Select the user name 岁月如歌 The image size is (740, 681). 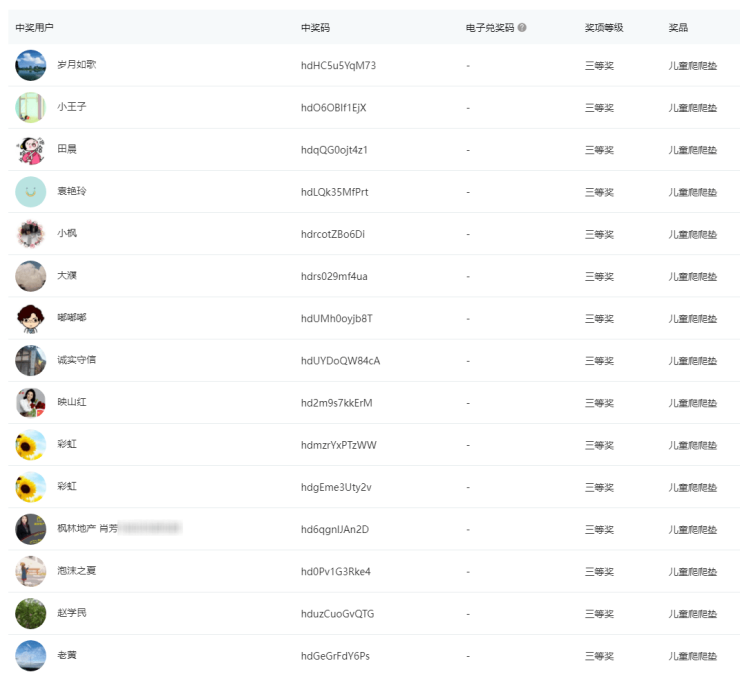pyautogui.click(x=76, y=65)
